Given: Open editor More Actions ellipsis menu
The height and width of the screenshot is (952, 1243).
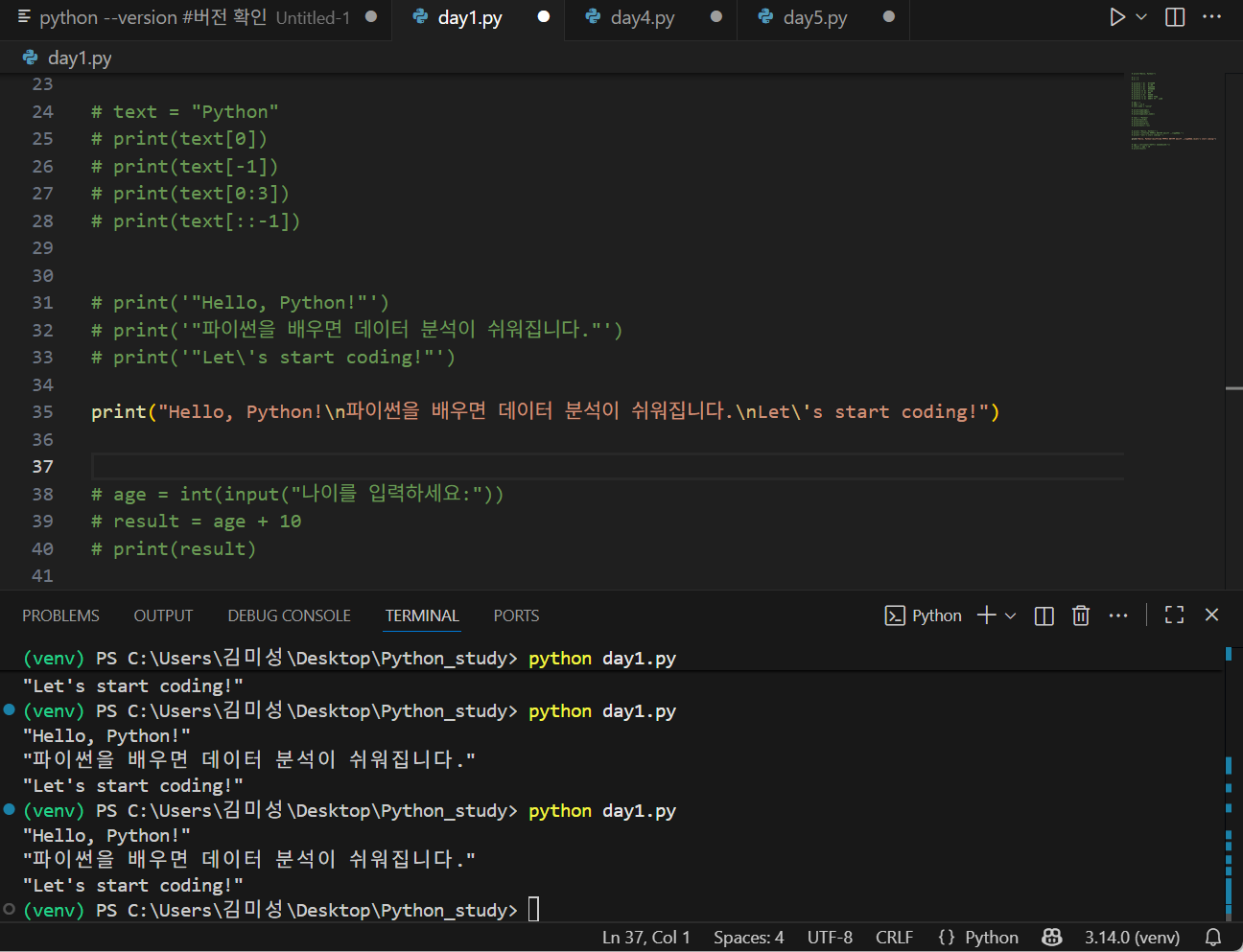Looking at the screenshot, I should coord(1212,17).
